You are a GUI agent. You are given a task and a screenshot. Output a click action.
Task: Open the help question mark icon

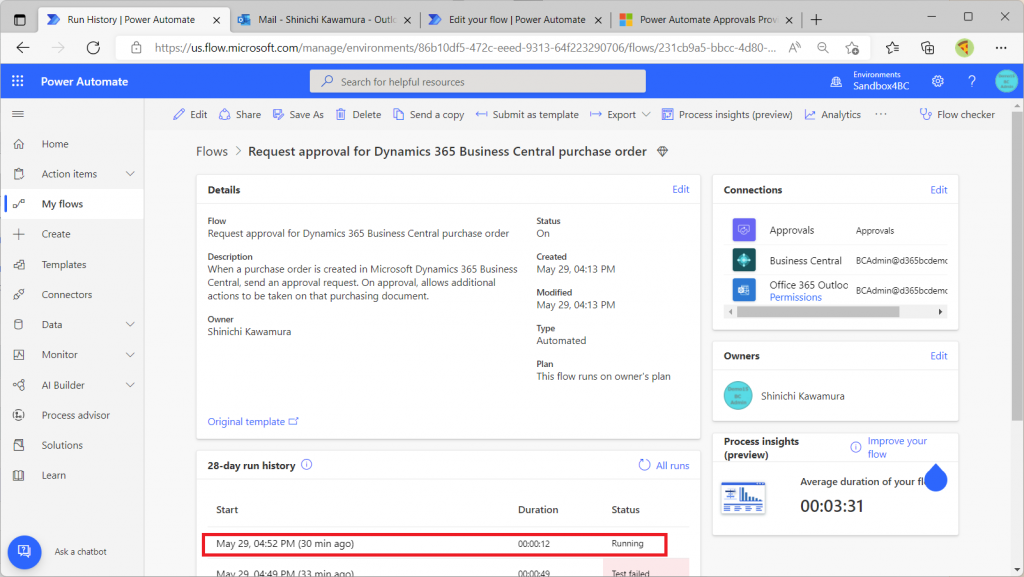click(x=972, y=81)
